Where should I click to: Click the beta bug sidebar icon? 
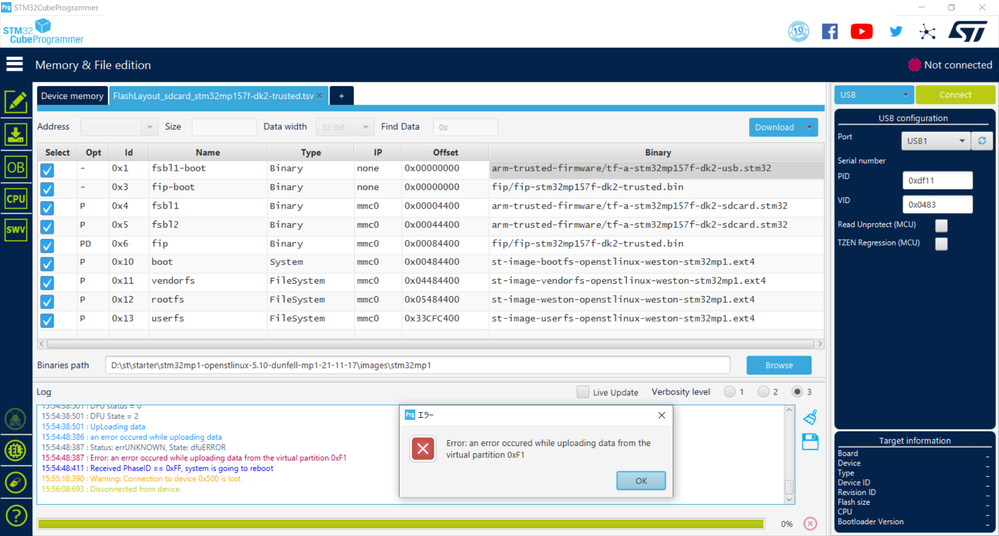point(15,419)
